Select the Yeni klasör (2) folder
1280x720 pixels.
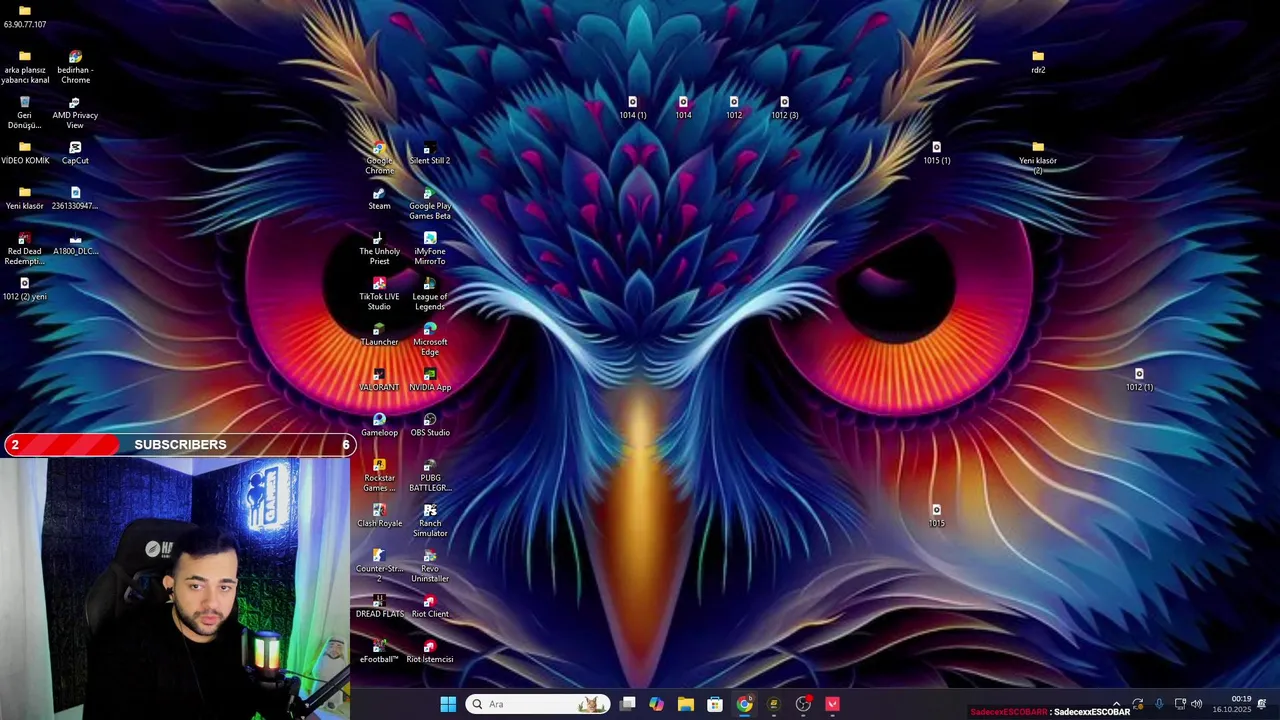1038,158
